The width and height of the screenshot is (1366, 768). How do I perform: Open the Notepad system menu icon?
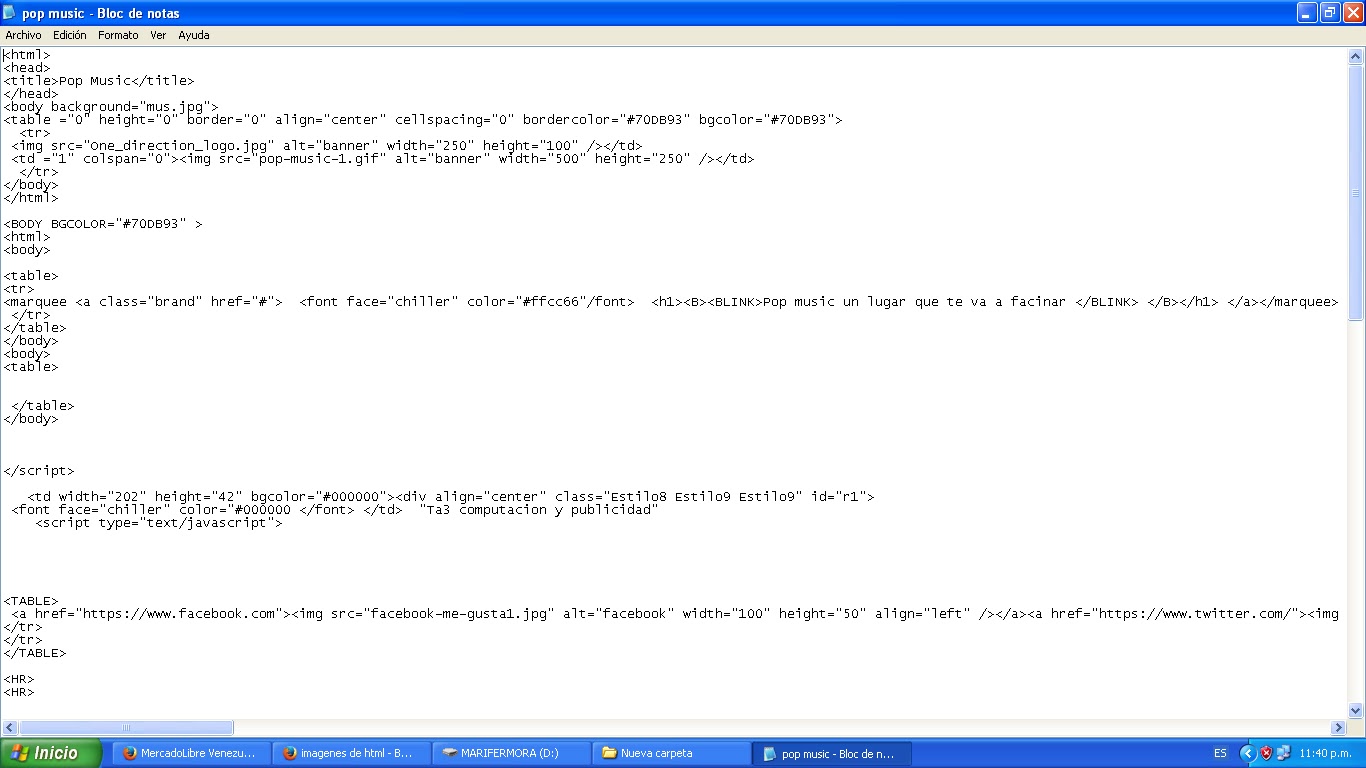click(9, 13)
